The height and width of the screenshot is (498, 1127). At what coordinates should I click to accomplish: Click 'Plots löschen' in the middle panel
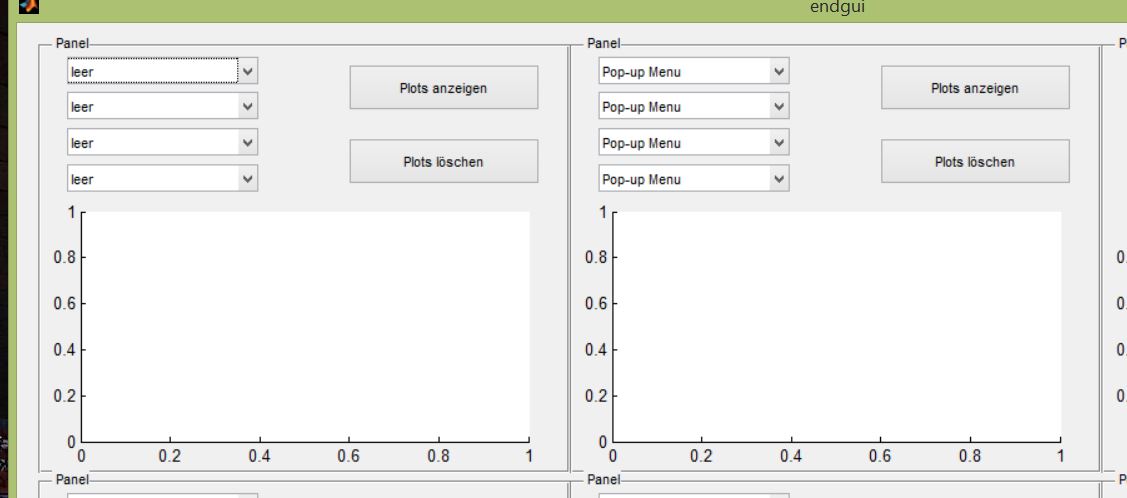(974, 161)
